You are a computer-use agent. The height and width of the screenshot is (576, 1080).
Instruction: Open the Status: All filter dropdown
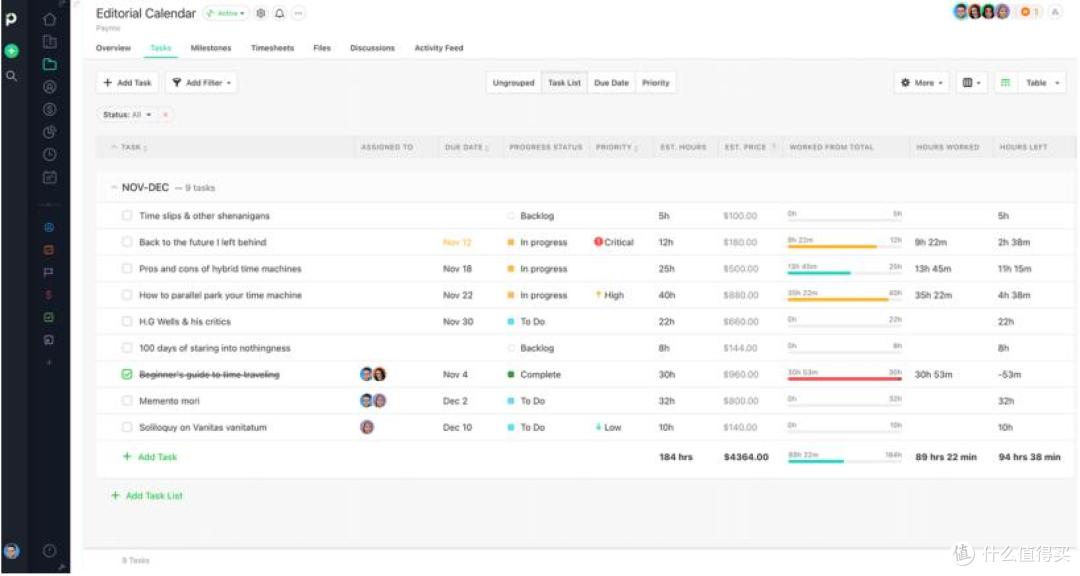[127, 114]
